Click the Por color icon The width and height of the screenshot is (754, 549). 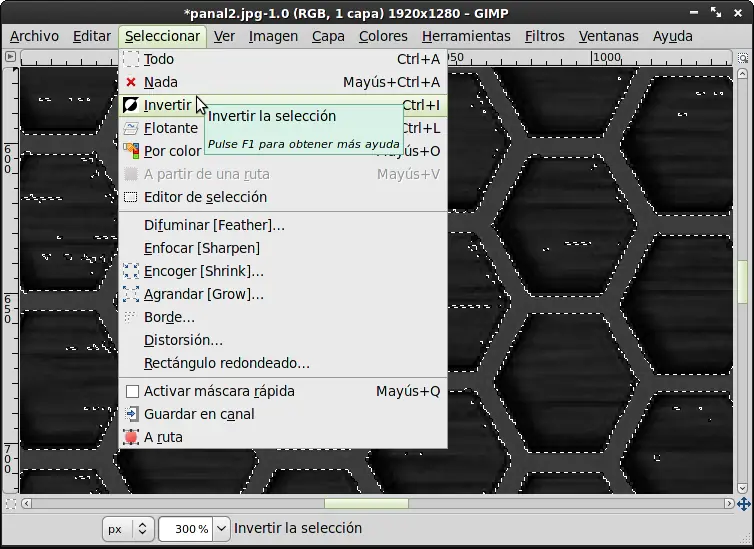tap(131, 151)
